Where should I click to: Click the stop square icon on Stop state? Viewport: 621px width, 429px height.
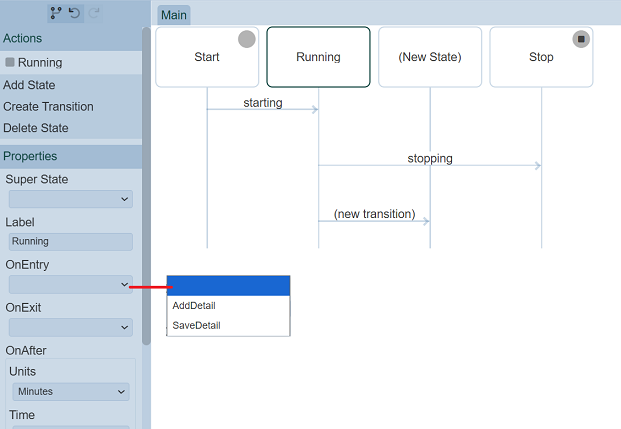(581, 39)
